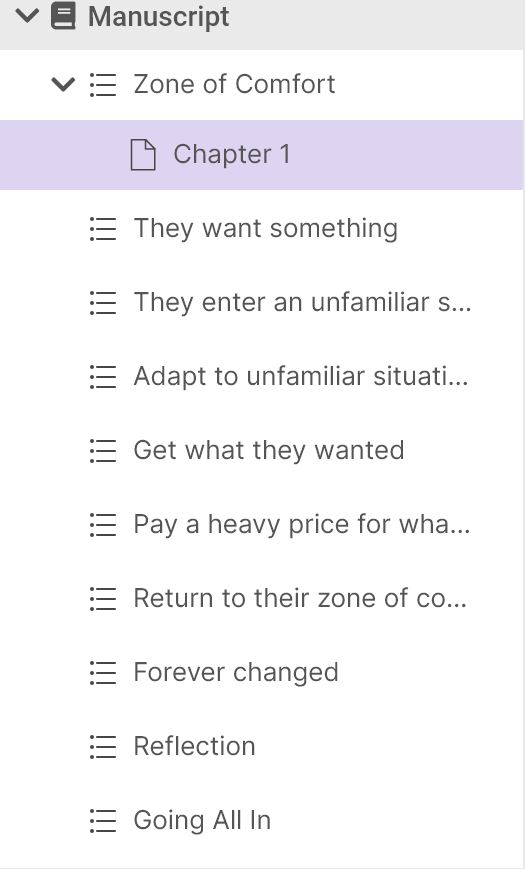This screenshot has width=525, height=869.
Task: Select Pay a heavy price item
Action: [x=262, y=524]
